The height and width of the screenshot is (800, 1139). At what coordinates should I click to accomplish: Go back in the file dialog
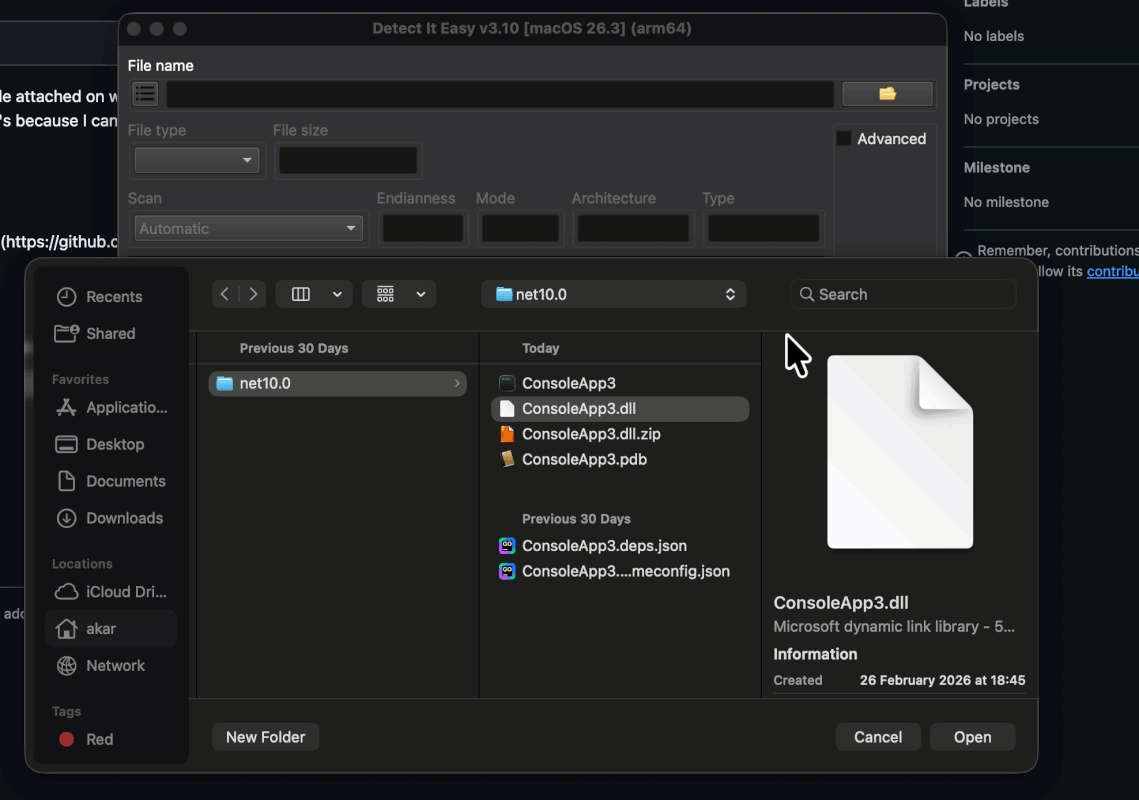tap(225, 294)
